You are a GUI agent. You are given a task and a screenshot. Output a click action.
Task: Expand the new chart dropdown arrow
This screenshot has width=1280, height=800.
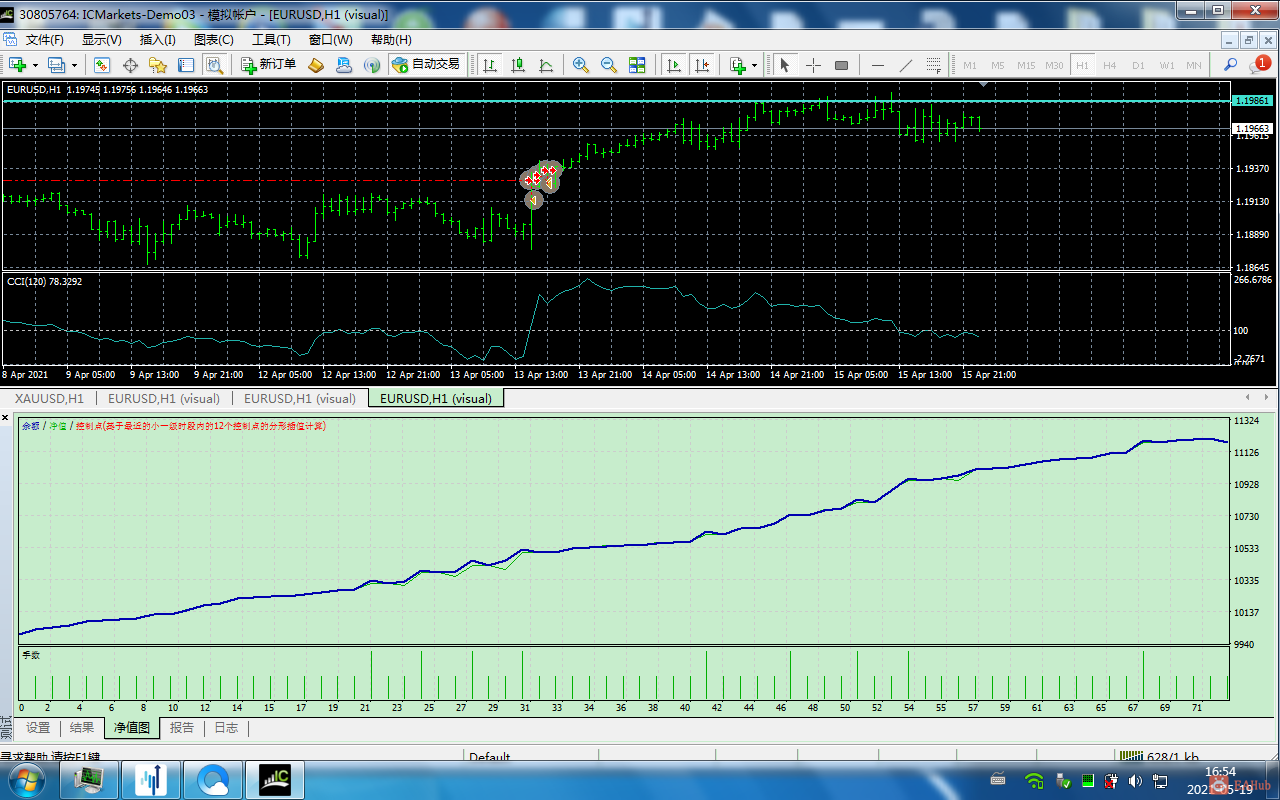[35, 65]
